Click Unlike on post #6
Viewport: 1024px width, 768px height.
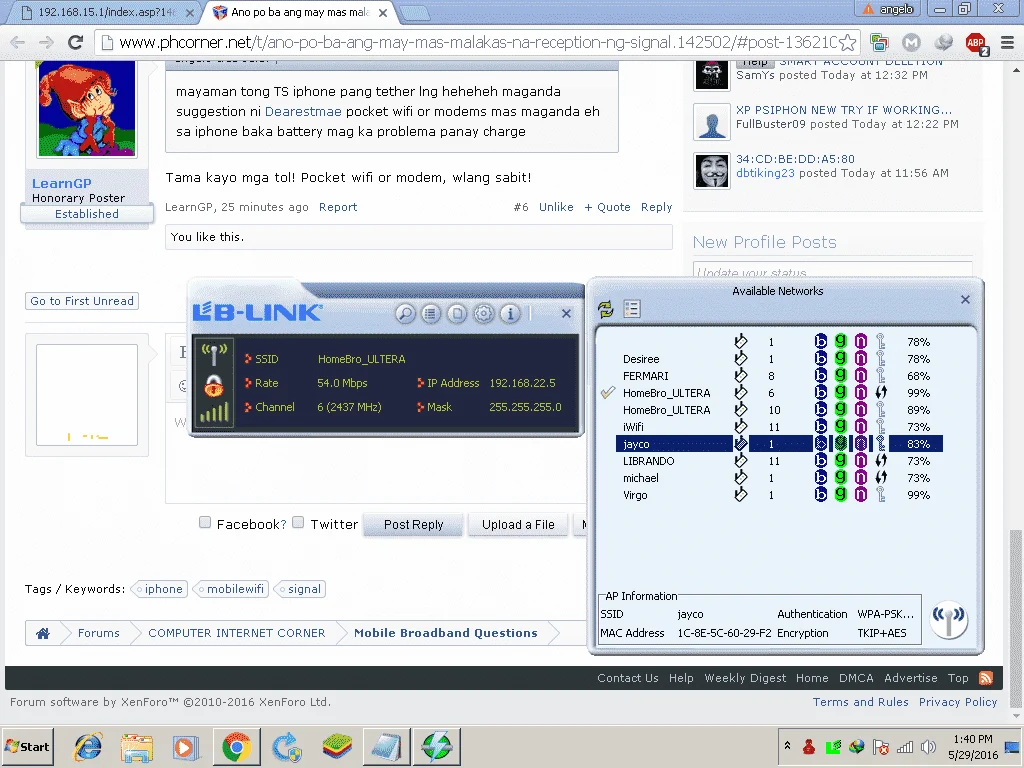(x=556, y=207)
